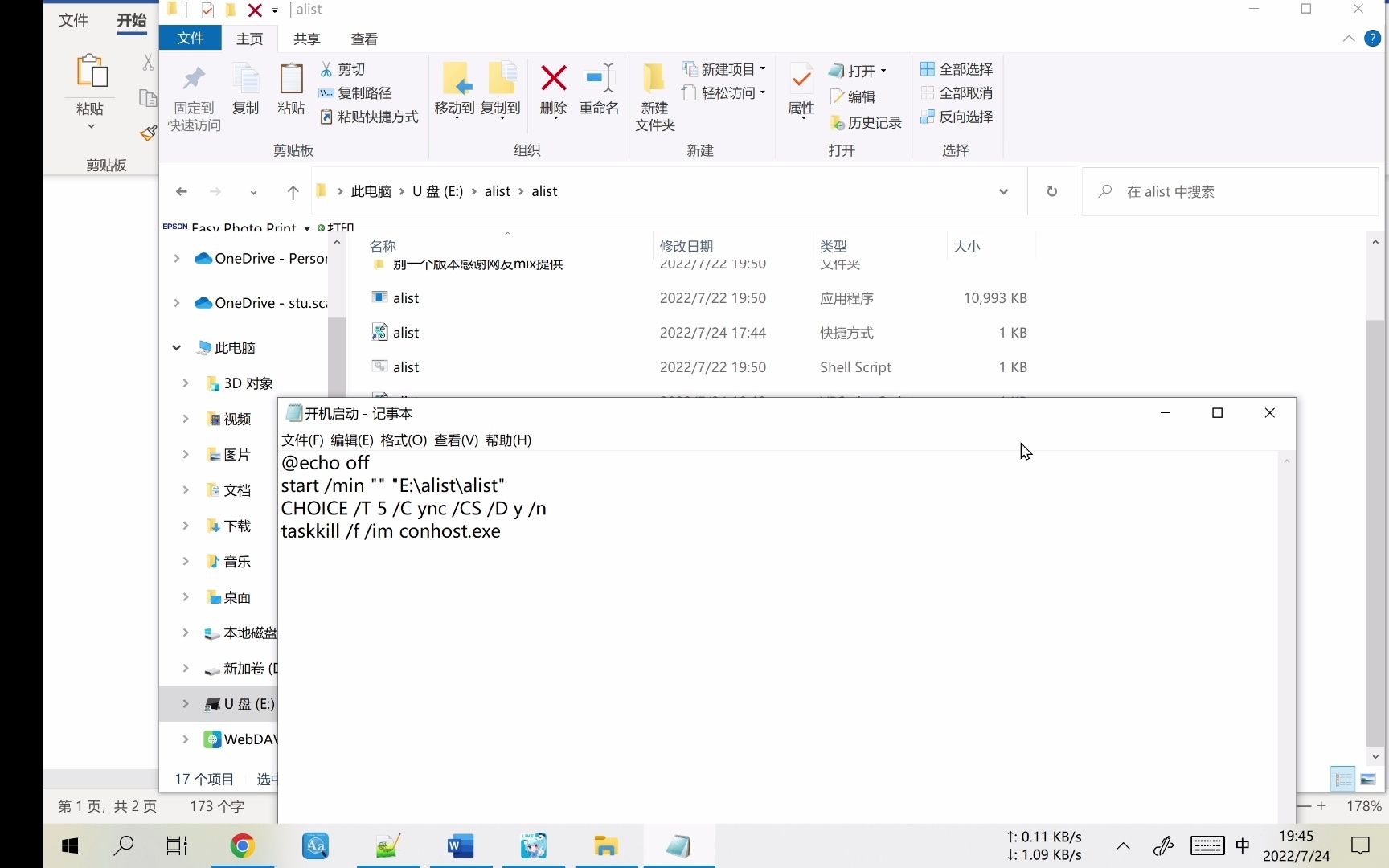The height and width of the screenshot is (868, 1389).
Task: Click Up one level arrow
Action: 293,191
